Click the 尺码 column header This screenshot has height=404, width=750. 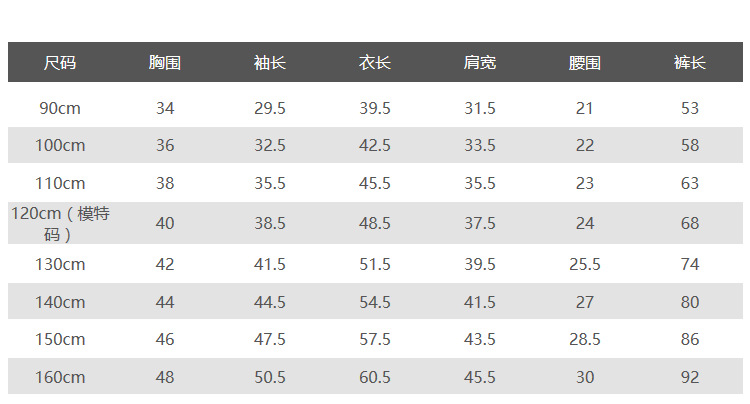tap(60, 63)
